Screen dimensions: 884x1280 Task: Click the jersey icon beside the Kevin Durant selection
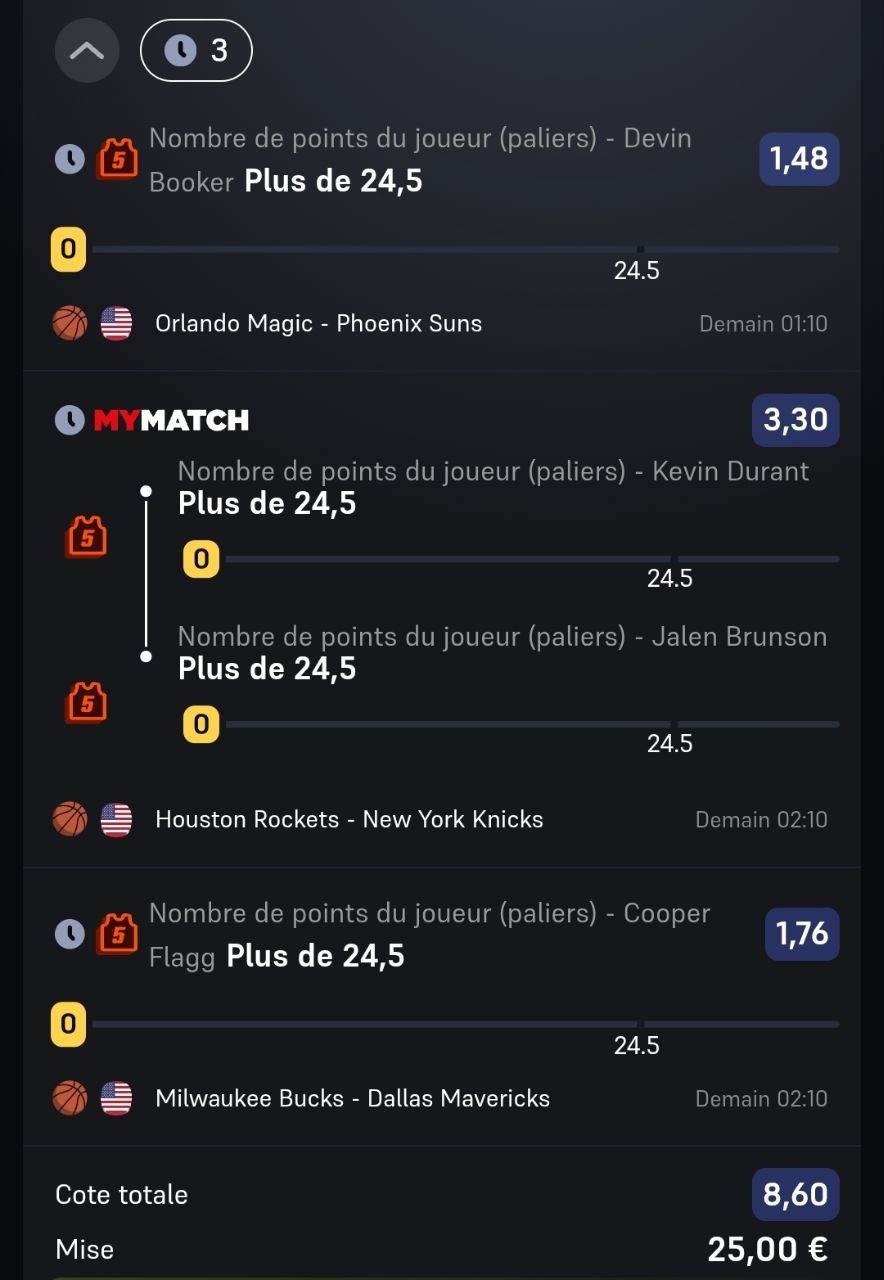[x=86, y=538]
